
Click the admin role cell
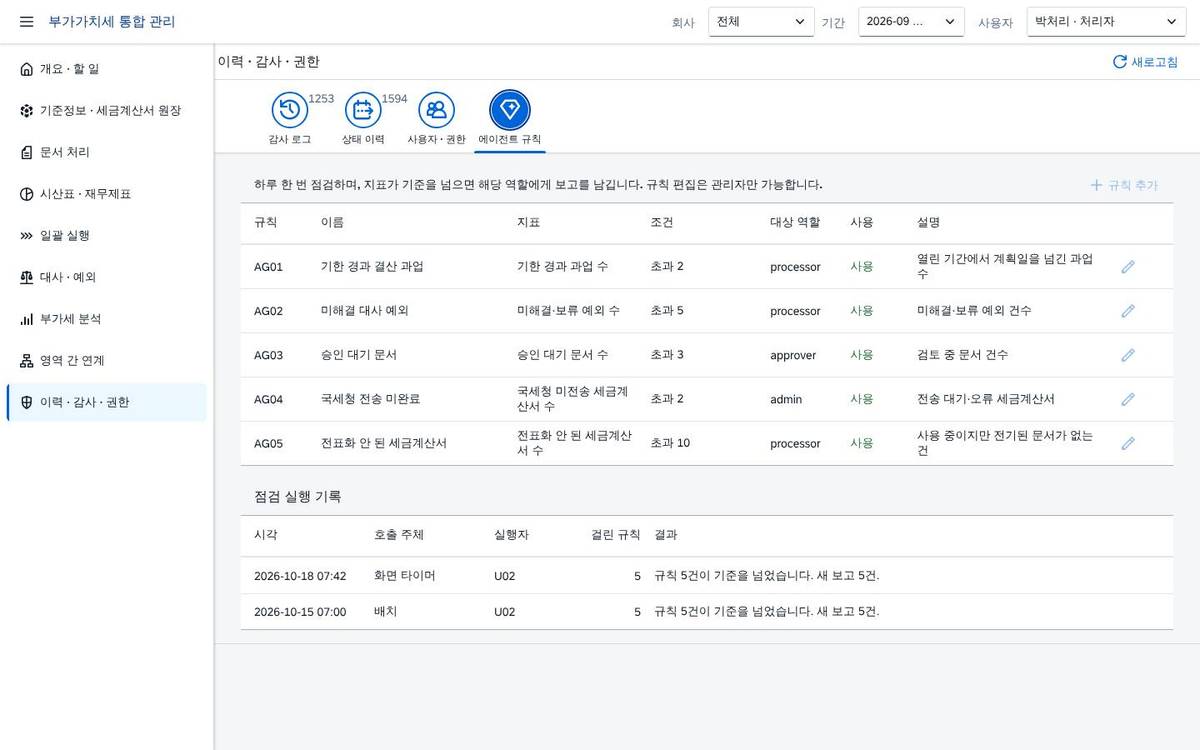click(x=786, y=399)
